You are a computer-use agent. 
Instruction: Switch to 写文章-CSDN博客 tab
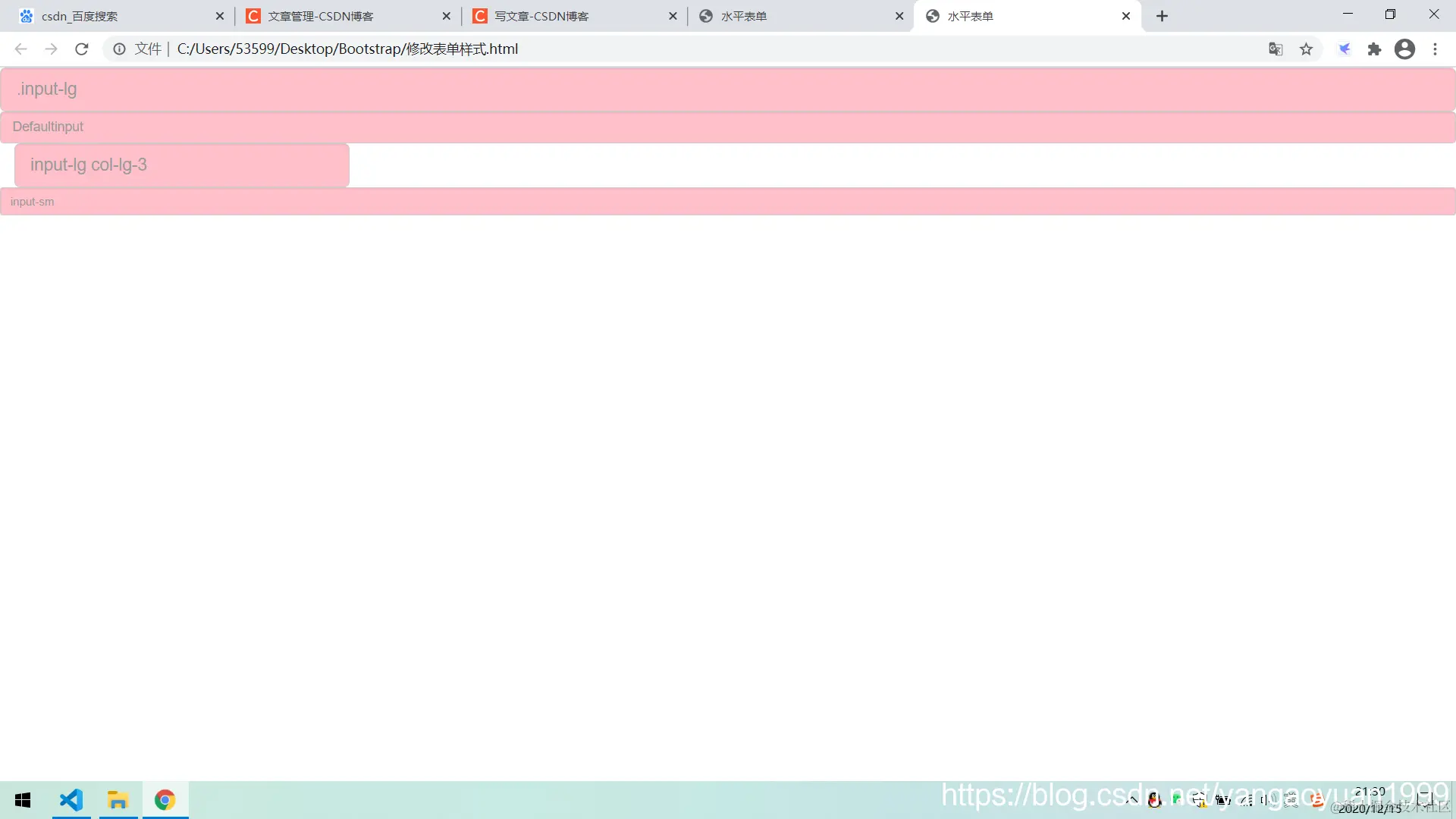(x=569, y=16)
